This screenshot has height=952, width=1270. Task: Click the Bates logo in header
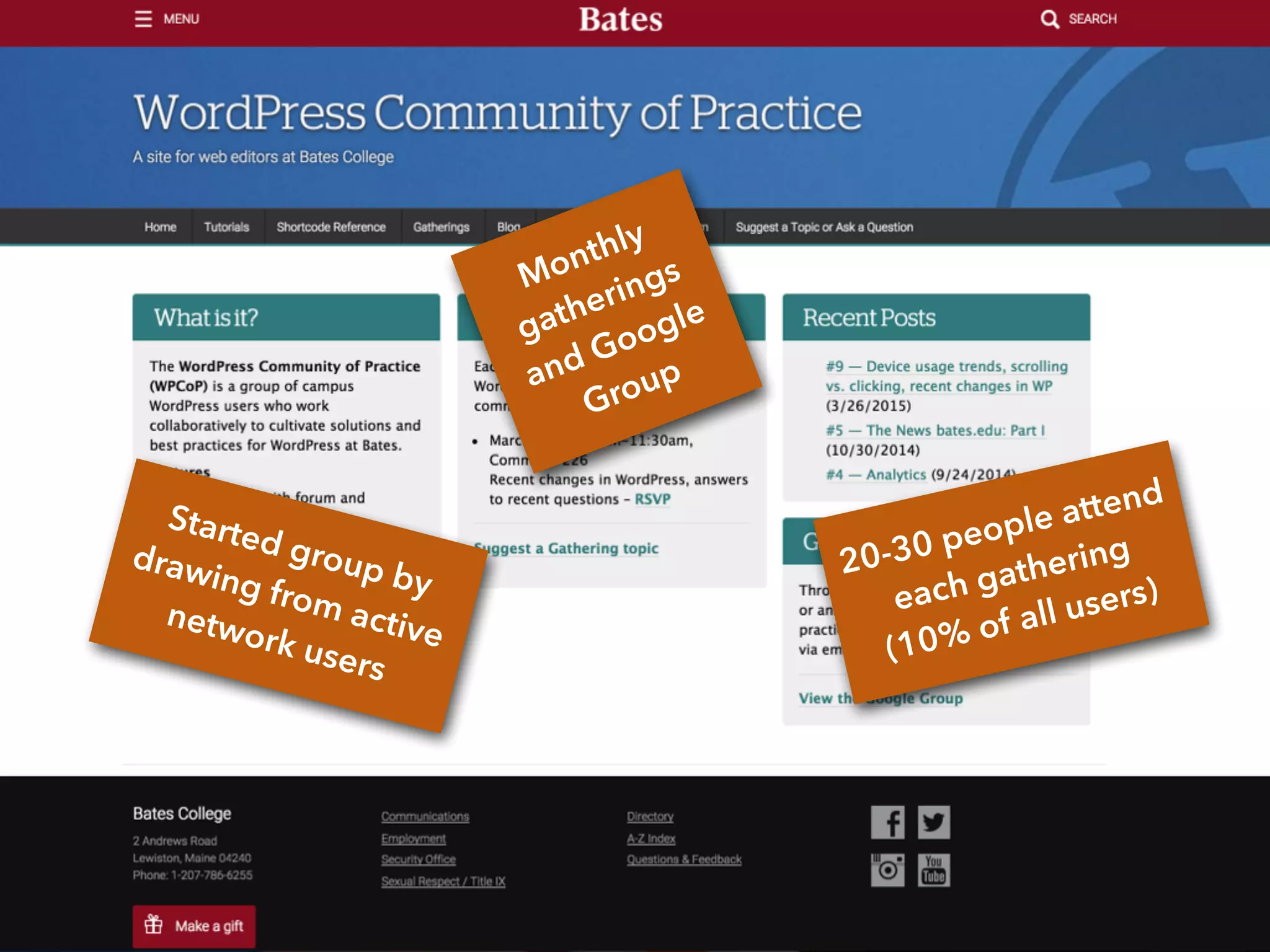click(621, 20)
